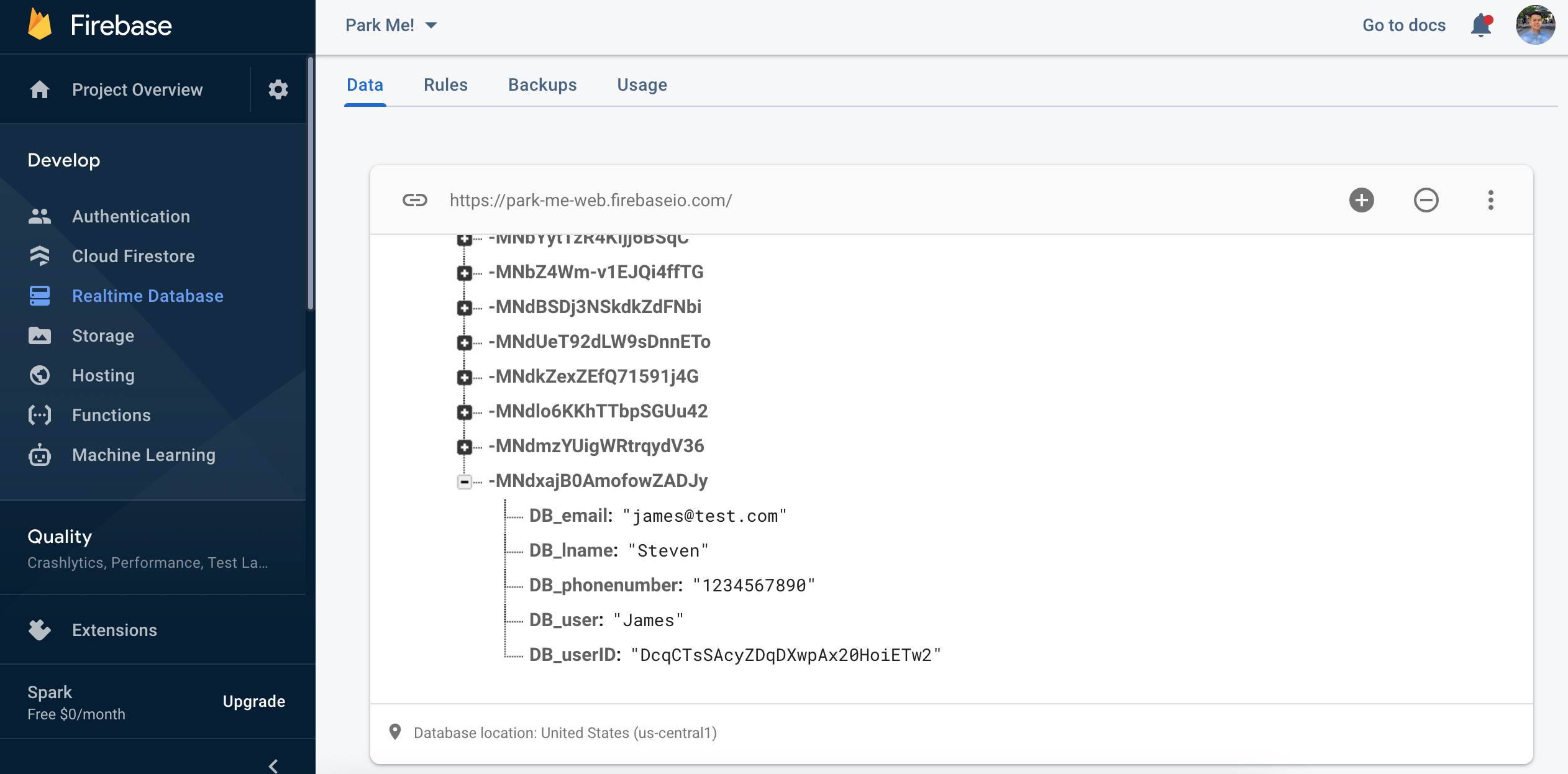Viewport: 1568px width, 774px height.
Task: Click the Authentication people icon
Action: [x=40, y=216]
